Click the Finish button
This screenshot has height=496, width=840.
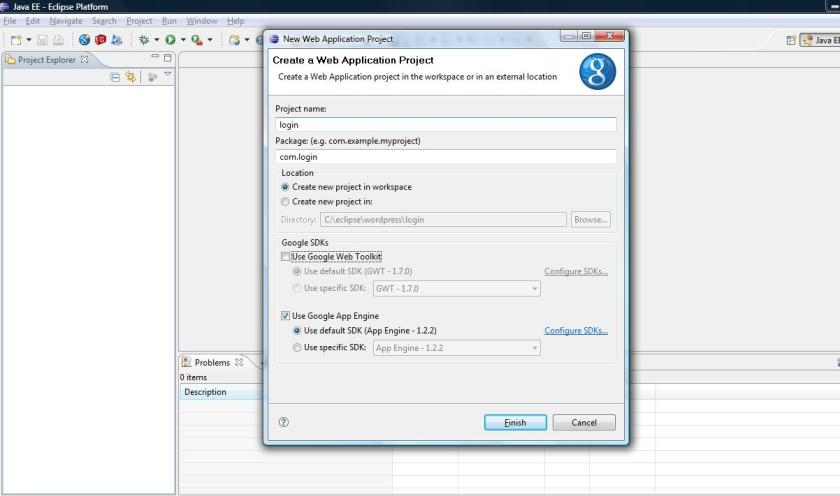pos(515,423)
